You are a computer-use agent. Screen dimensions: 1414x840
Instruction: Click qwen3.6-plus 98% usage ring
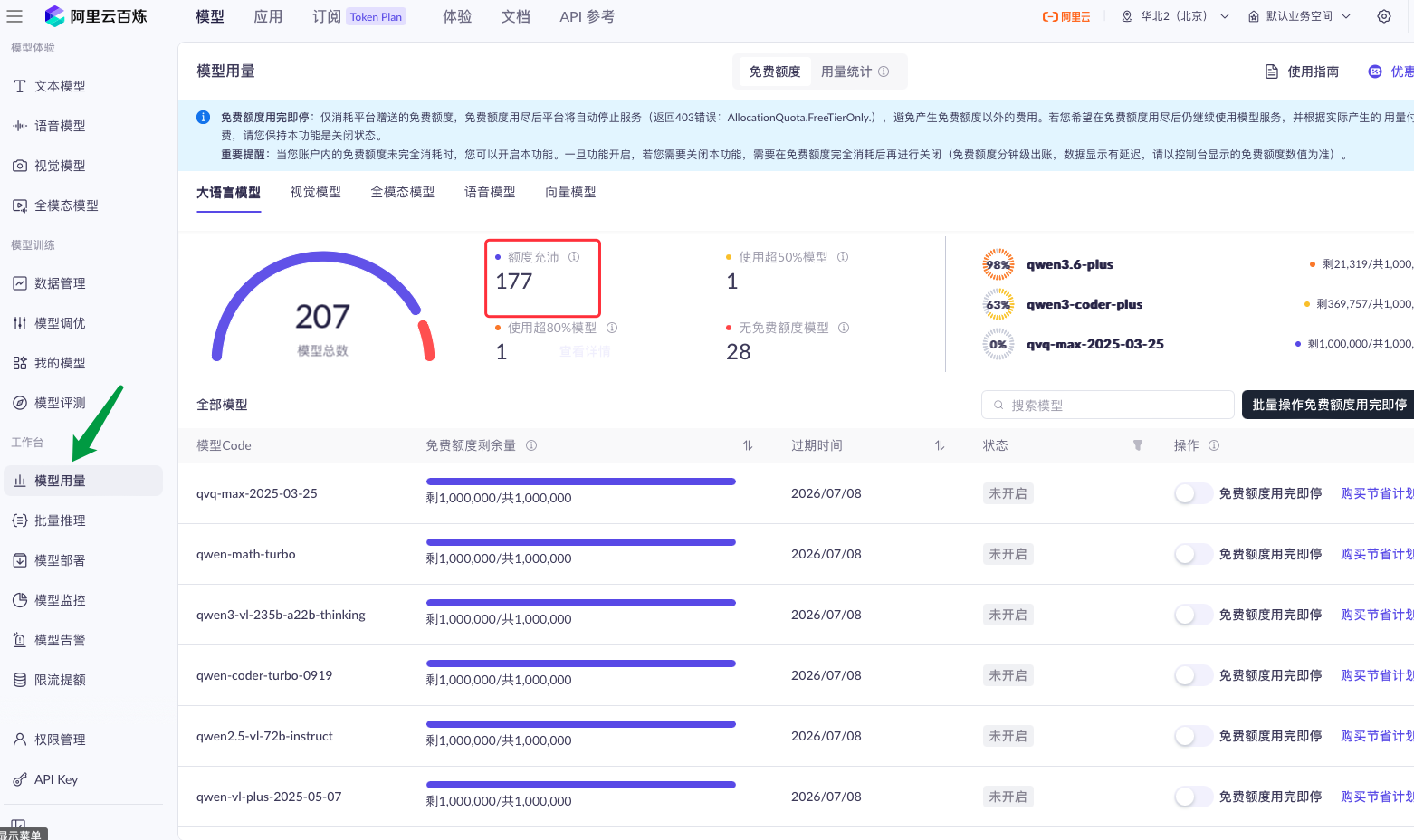[998, 264]
